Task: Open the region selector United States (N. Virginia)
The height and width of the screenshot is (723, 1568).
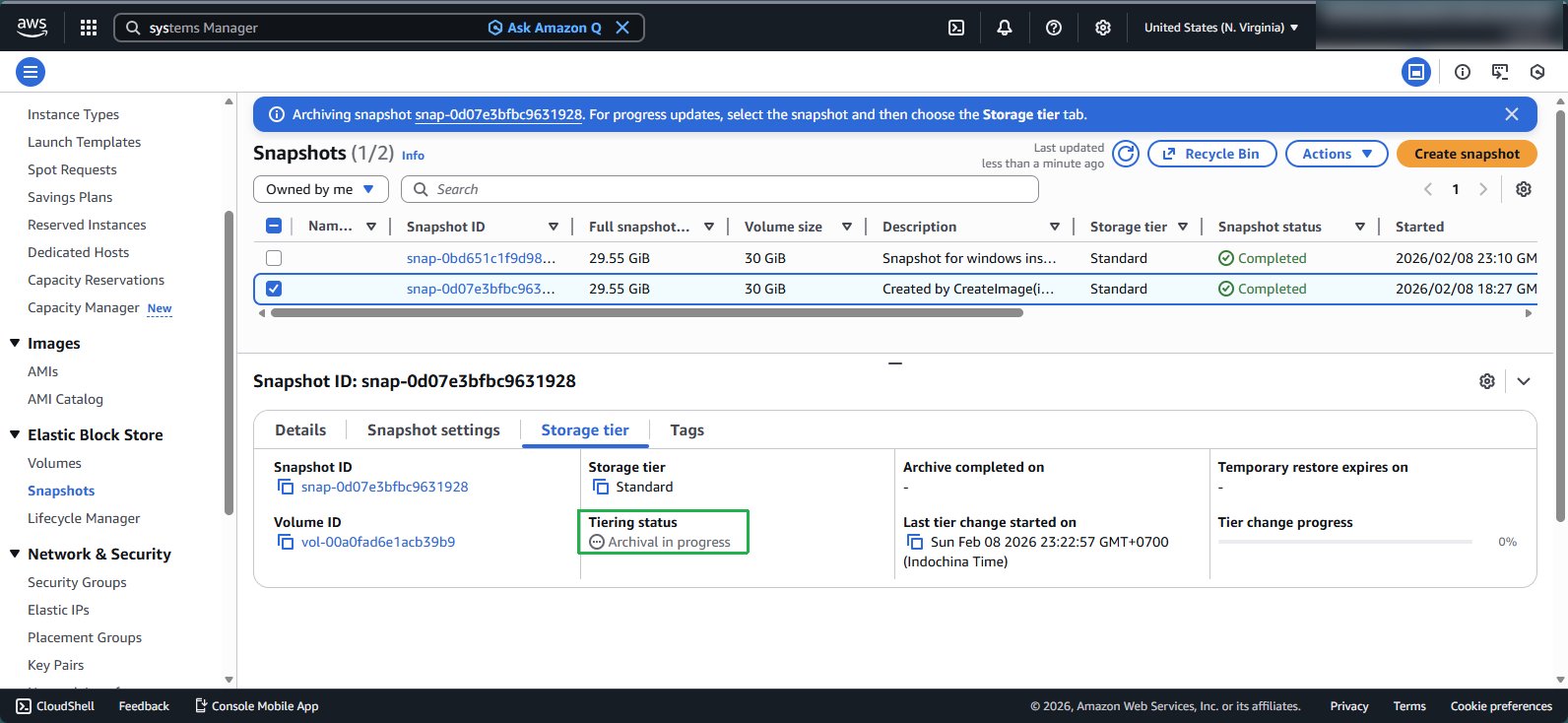Action: point(1221,28)
